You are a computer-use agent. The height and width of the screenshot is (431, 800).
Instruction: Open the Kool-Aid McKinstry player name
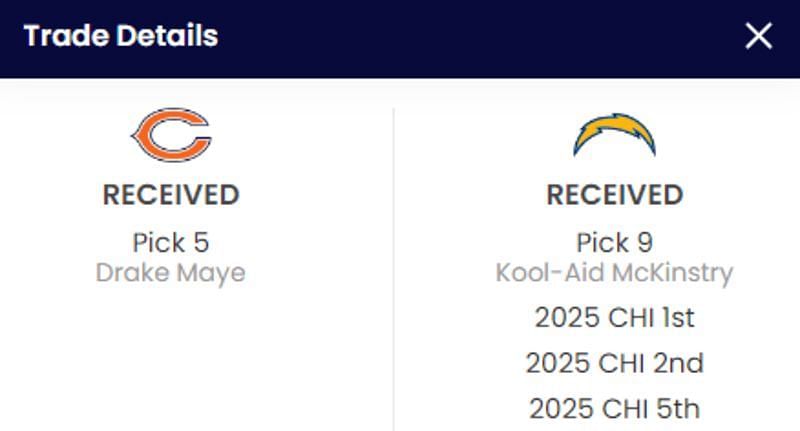point(614,272)
